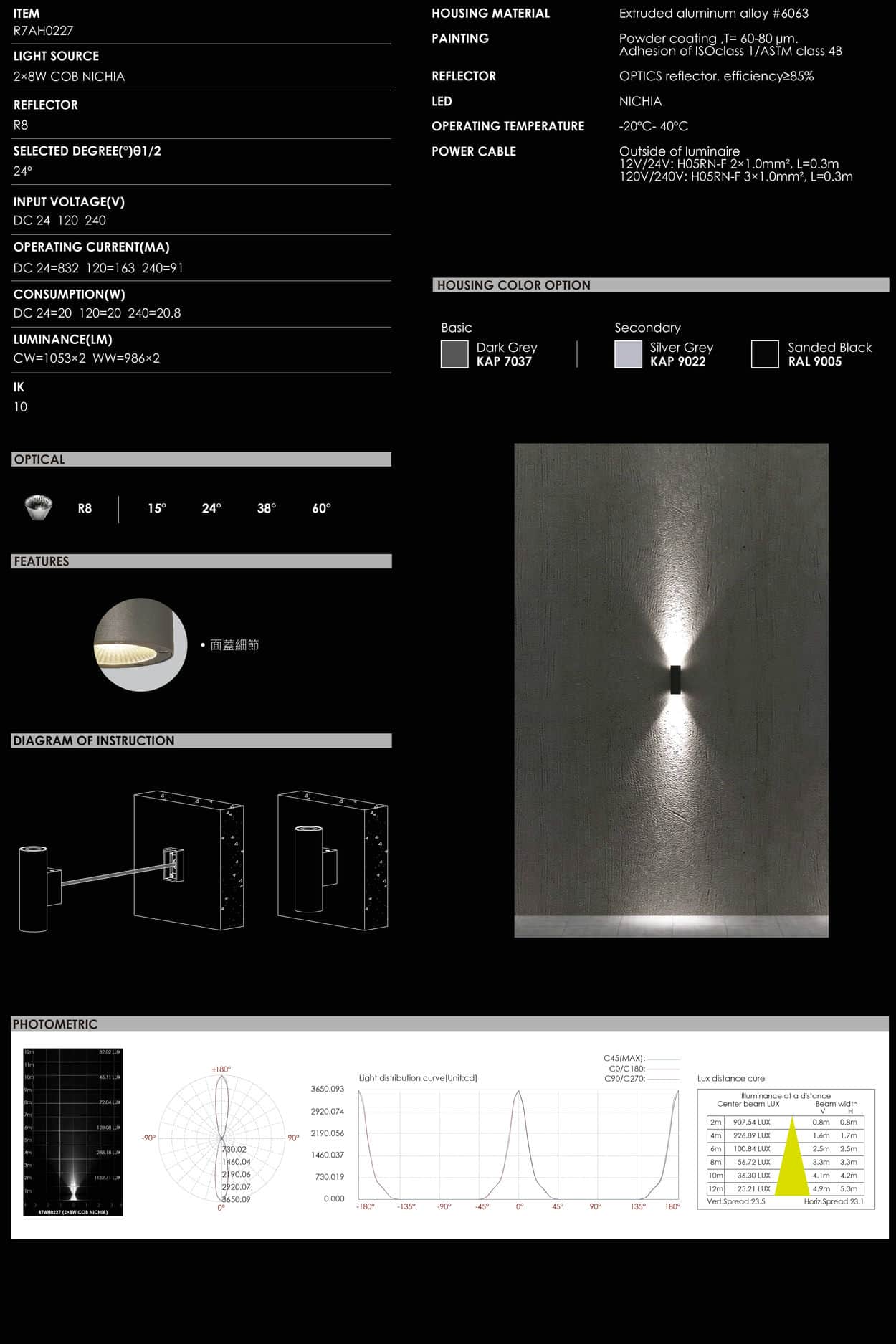Open the circular cover detail thumbnail
Image resolution: width=896 pixels, height=1344 pixels.
pyautogui.click(x=140, y=644)
